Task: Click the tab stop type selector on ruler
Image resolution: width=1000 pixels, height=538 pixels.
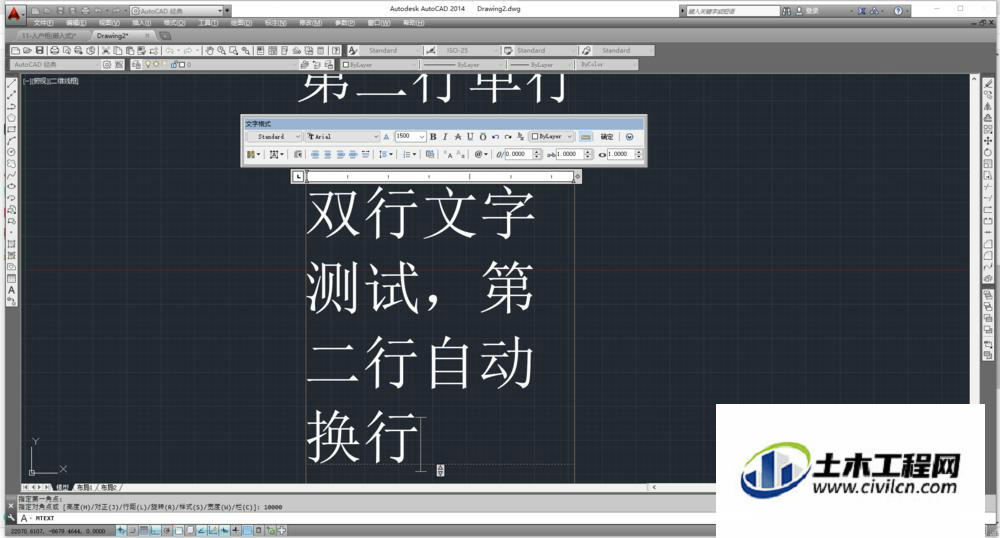Action: click(x=298, y=177)
